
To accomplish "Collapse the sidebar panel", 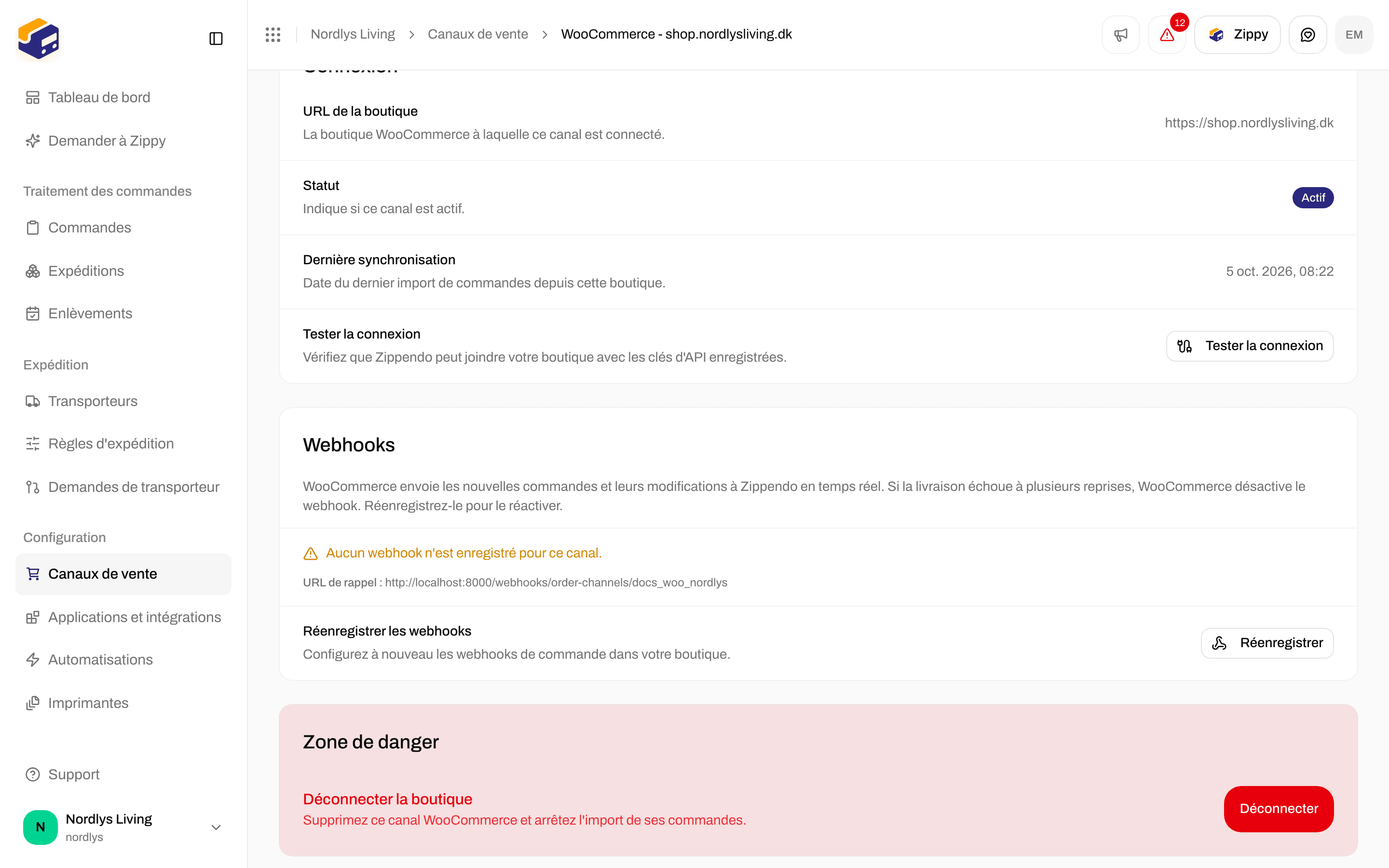I will click(x=216, y=39).
